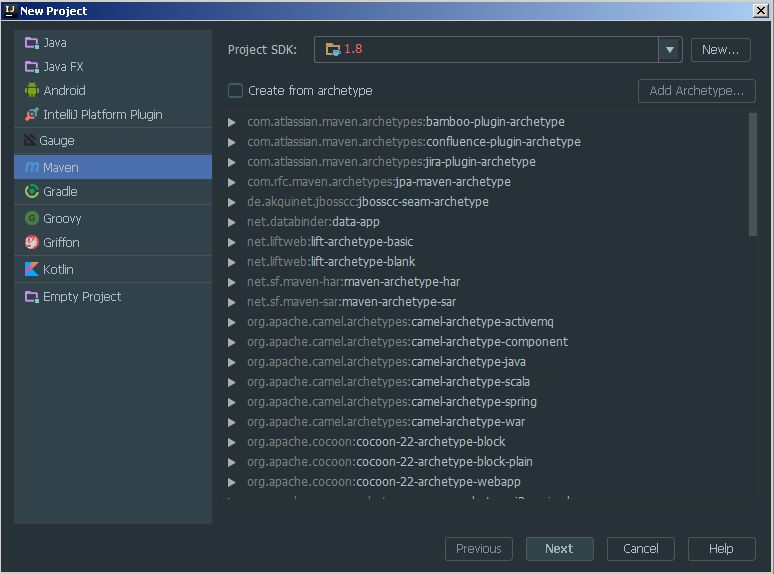The width and height of the screenshot is (774, 574).
Task: Click the Cancel button
Action: [x=640, y=549]
